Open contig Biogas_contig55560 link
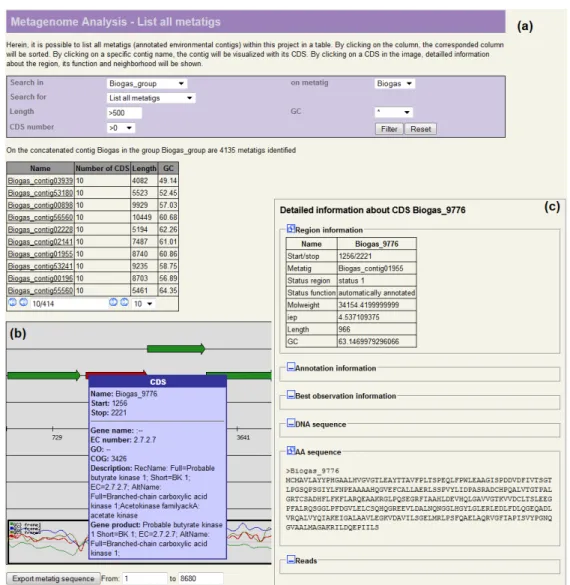The width and height of the screenshot is (570, 585). [40, 290]
